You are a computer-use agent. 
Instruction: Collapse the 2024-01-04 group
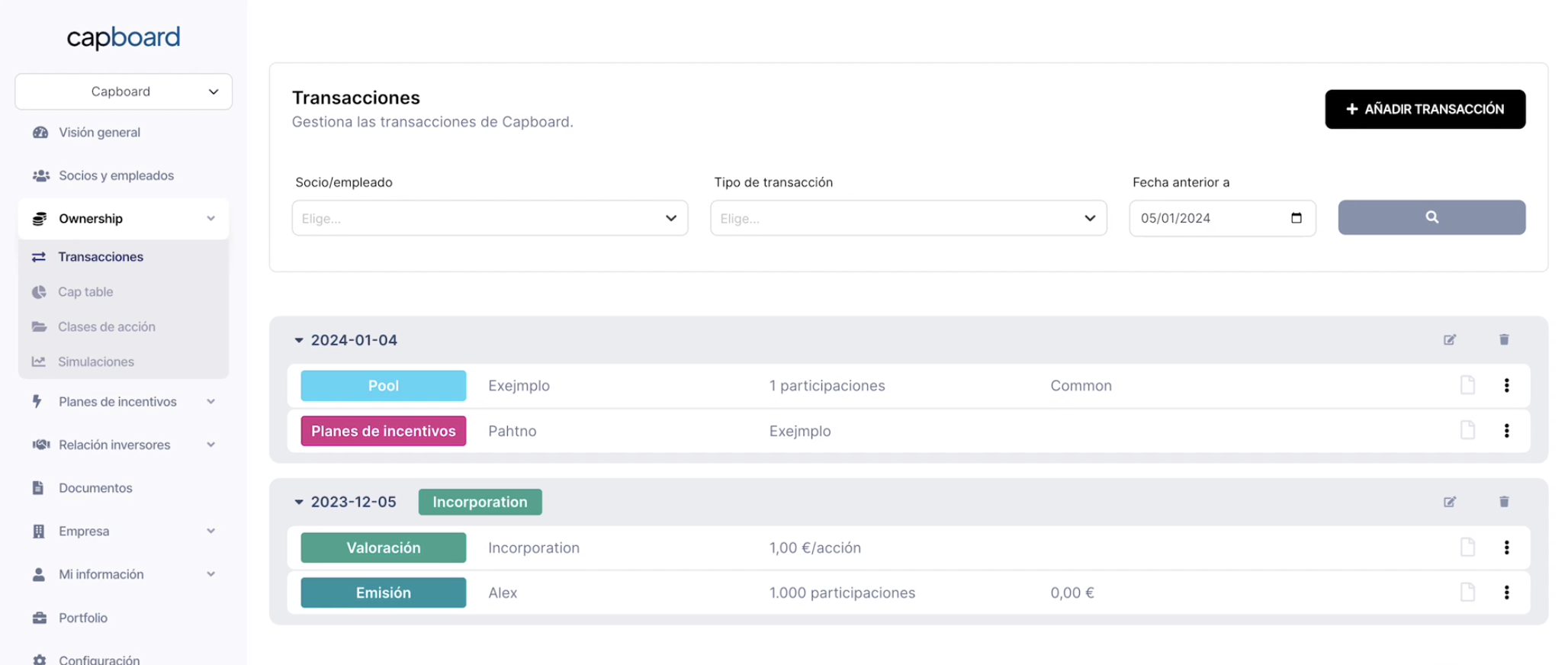[x=299, y=340]
